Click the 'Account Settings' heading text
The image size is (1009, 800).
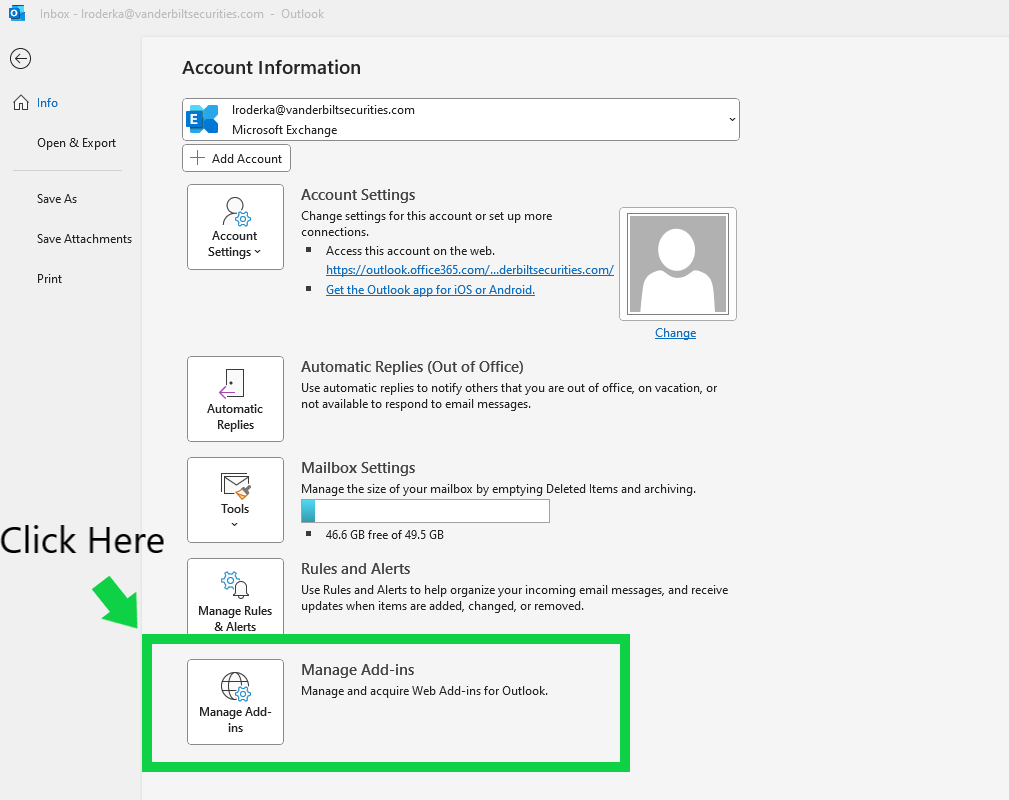tap(358, 195)
